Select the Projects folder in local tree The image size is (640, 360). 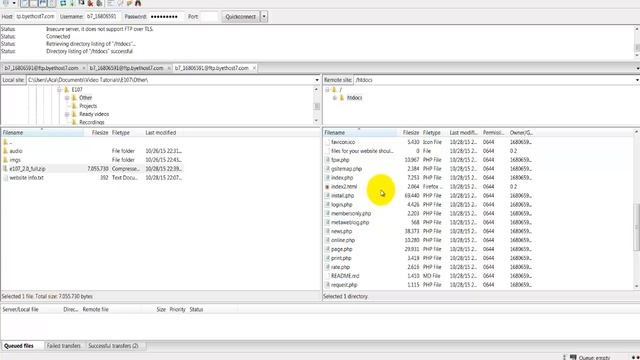[x=88, y=106]
